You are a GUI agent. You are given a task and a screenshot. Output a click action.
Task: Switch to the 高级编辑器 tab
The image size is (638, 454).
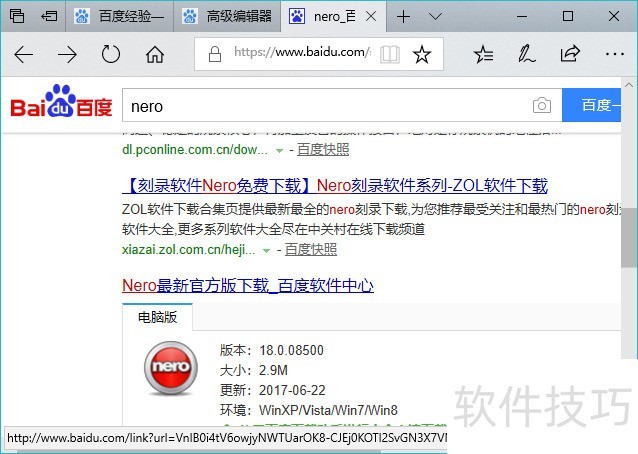pos(227,16)
